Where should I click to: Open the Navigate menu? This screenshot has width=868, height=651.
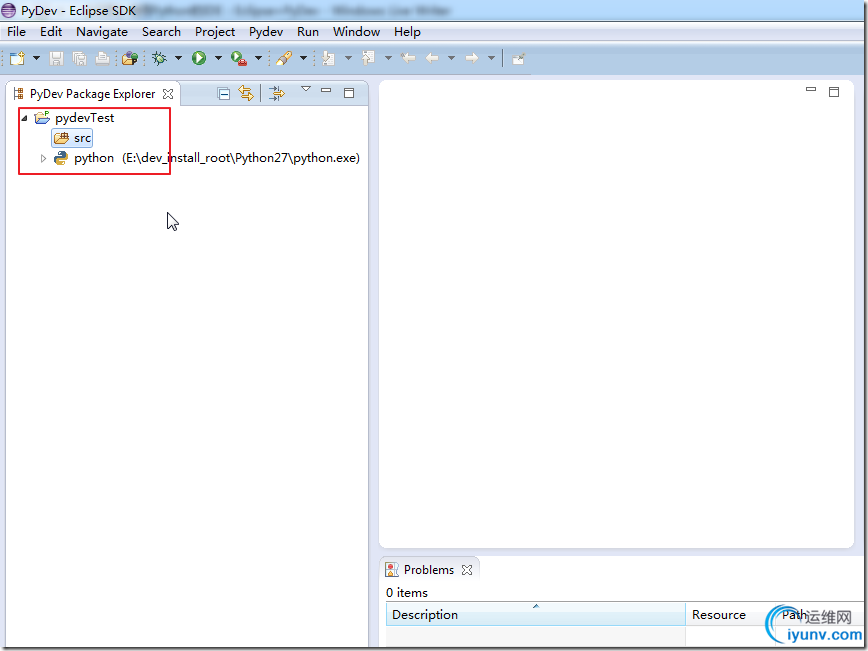tap(102, 32)
